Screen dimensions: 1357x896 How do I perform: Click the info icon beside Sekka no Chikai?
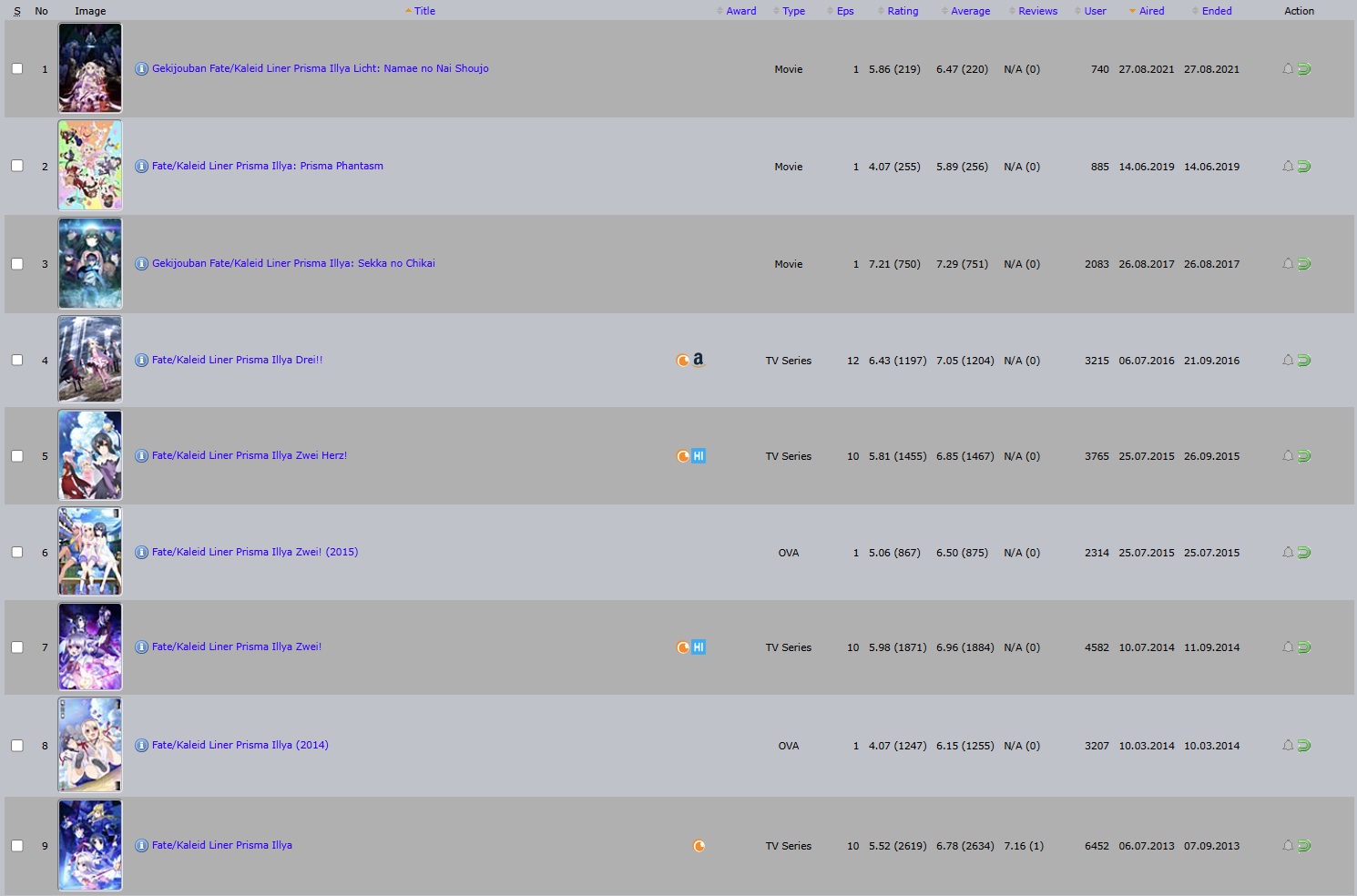141,264
